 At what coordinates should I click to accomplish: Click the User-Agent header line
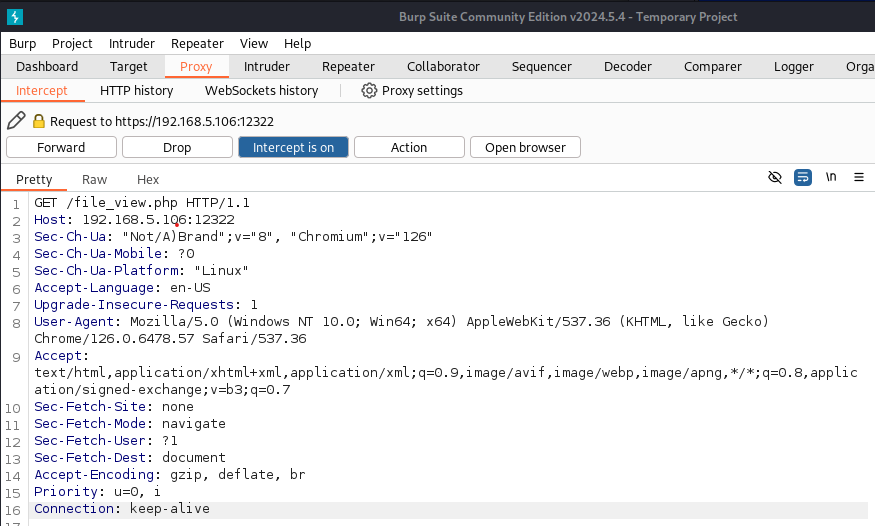click(401, 330)
